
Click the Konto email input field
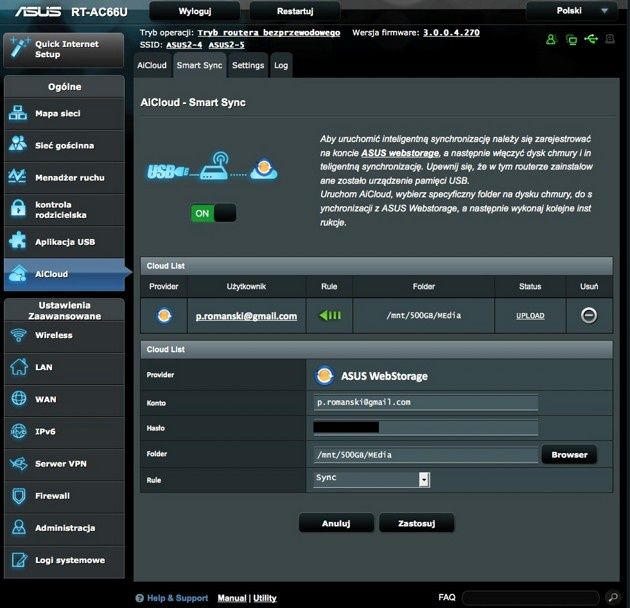coord(425,402)
